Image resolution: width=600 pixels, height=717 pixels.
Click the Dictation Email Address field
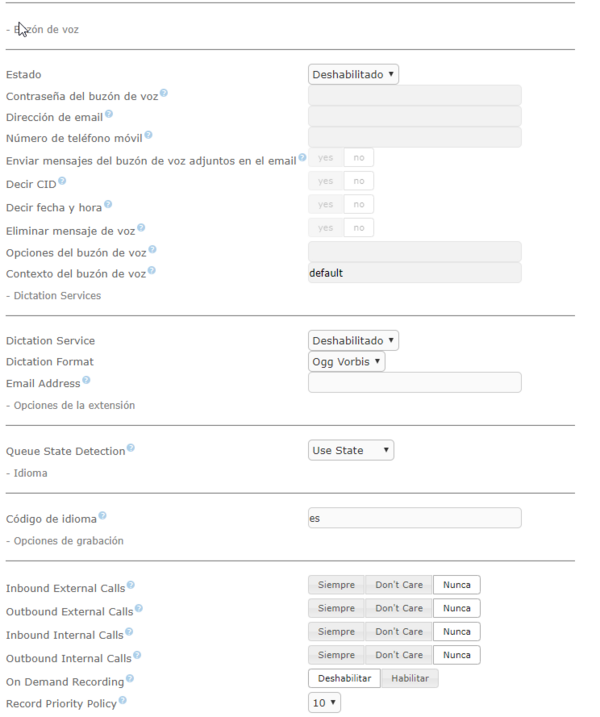[x=414, y=383]
